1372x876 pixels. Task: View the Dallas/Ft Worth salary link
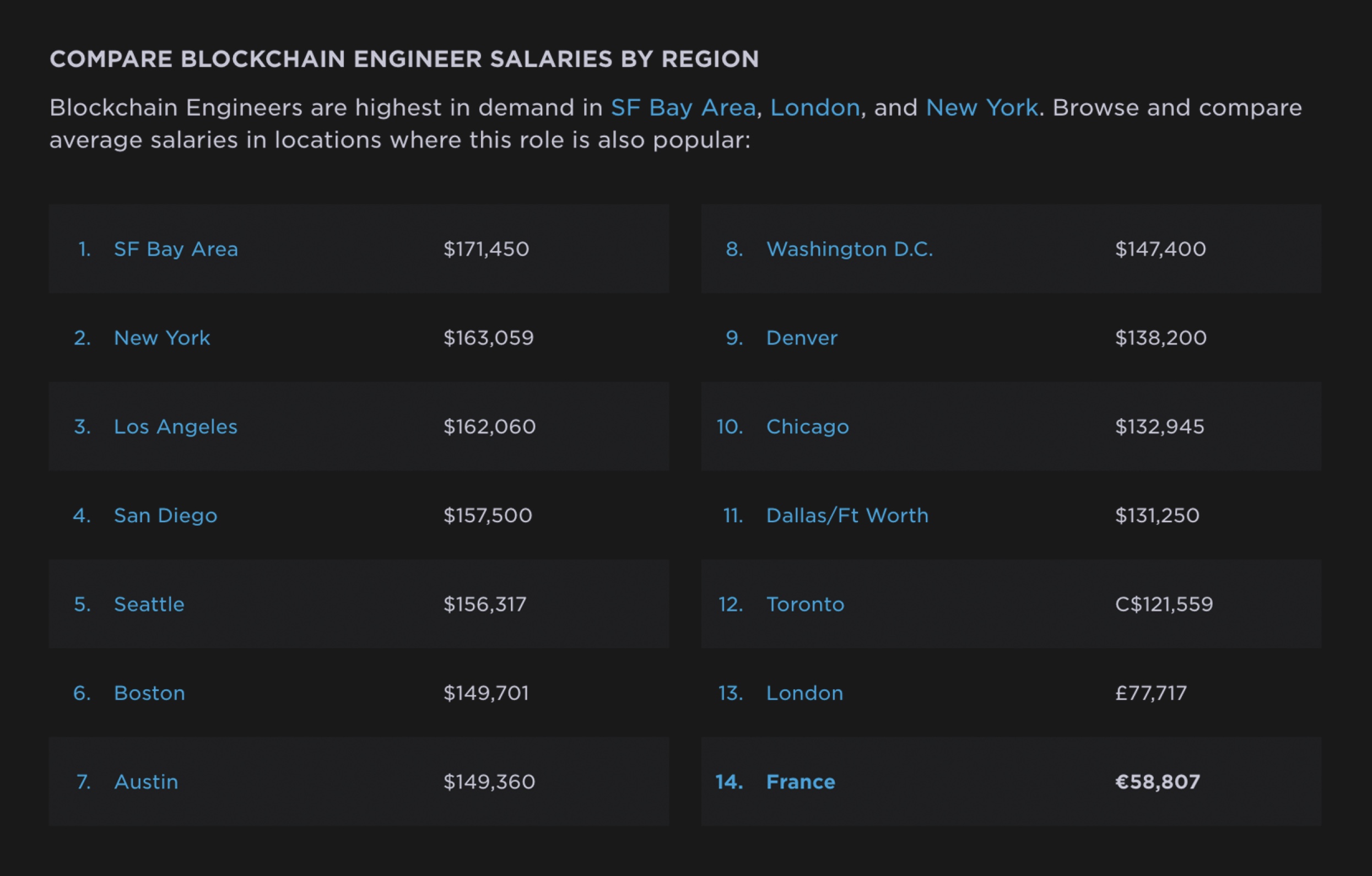click(x=847, y=516)
